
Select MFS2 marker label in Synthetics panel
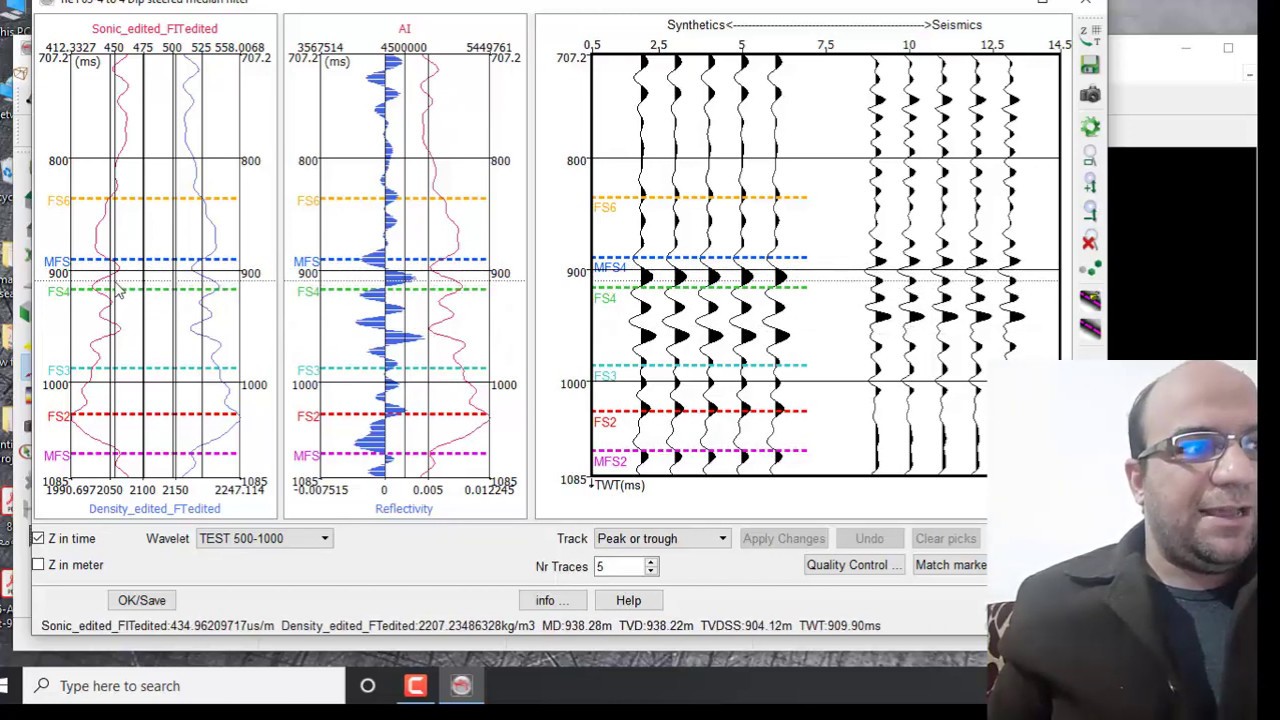tap(610, 461)
